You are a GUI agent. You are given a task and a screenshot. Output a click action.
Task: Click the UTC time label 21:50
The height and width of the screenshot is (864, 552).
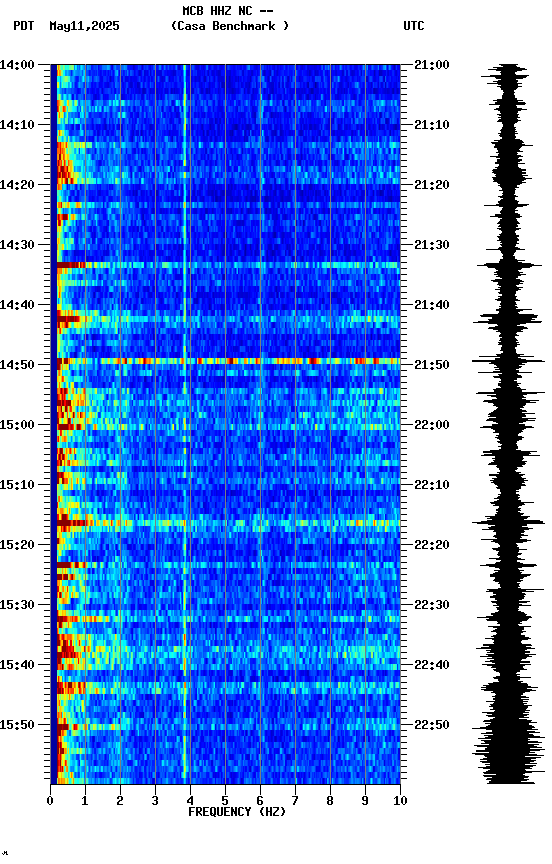coord(432,365)
